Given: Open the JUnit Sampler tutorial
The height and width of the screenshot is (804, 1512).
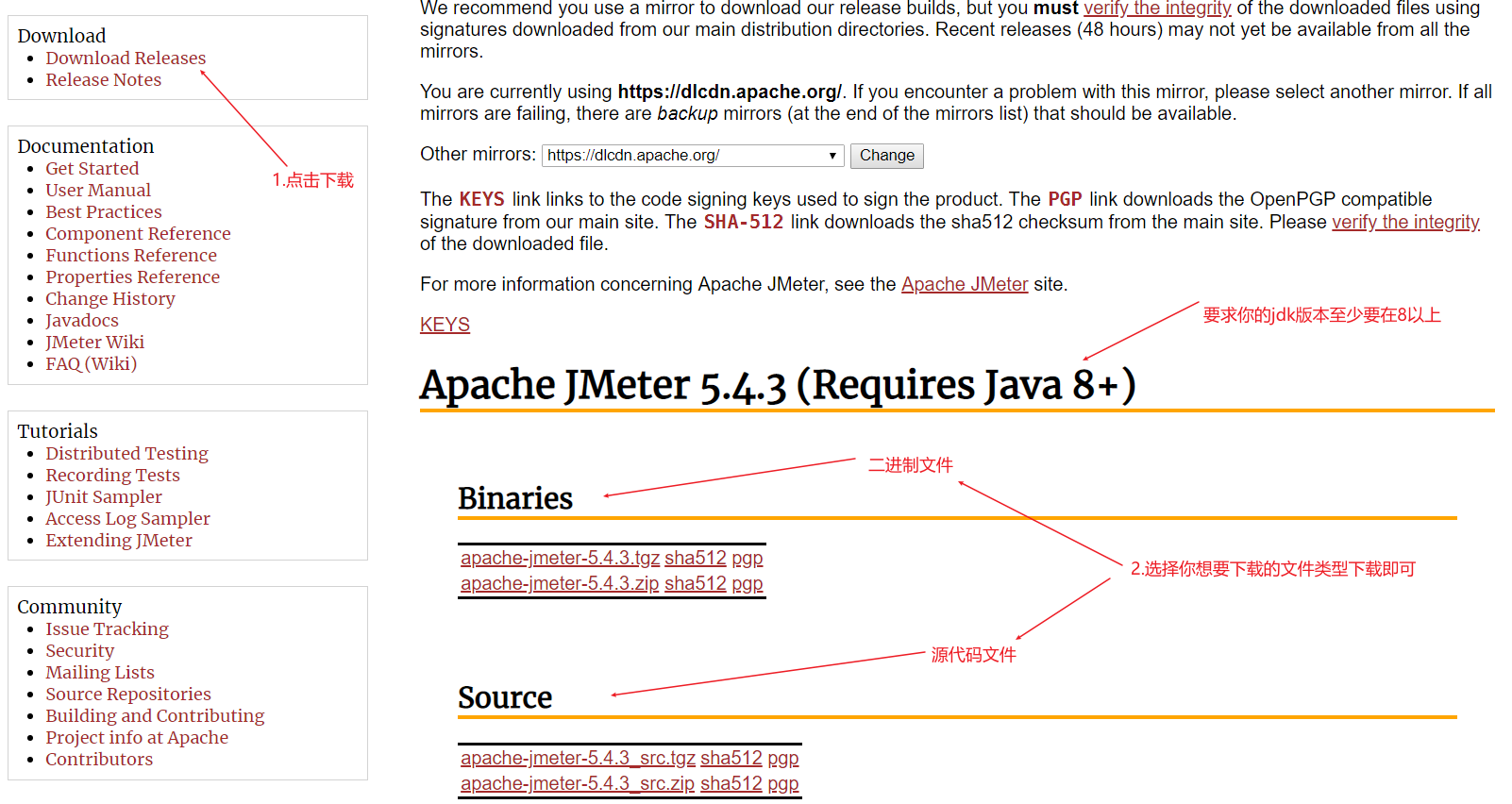Looking at the screenshot, I should pyautogui.click(x=104, y=496).
